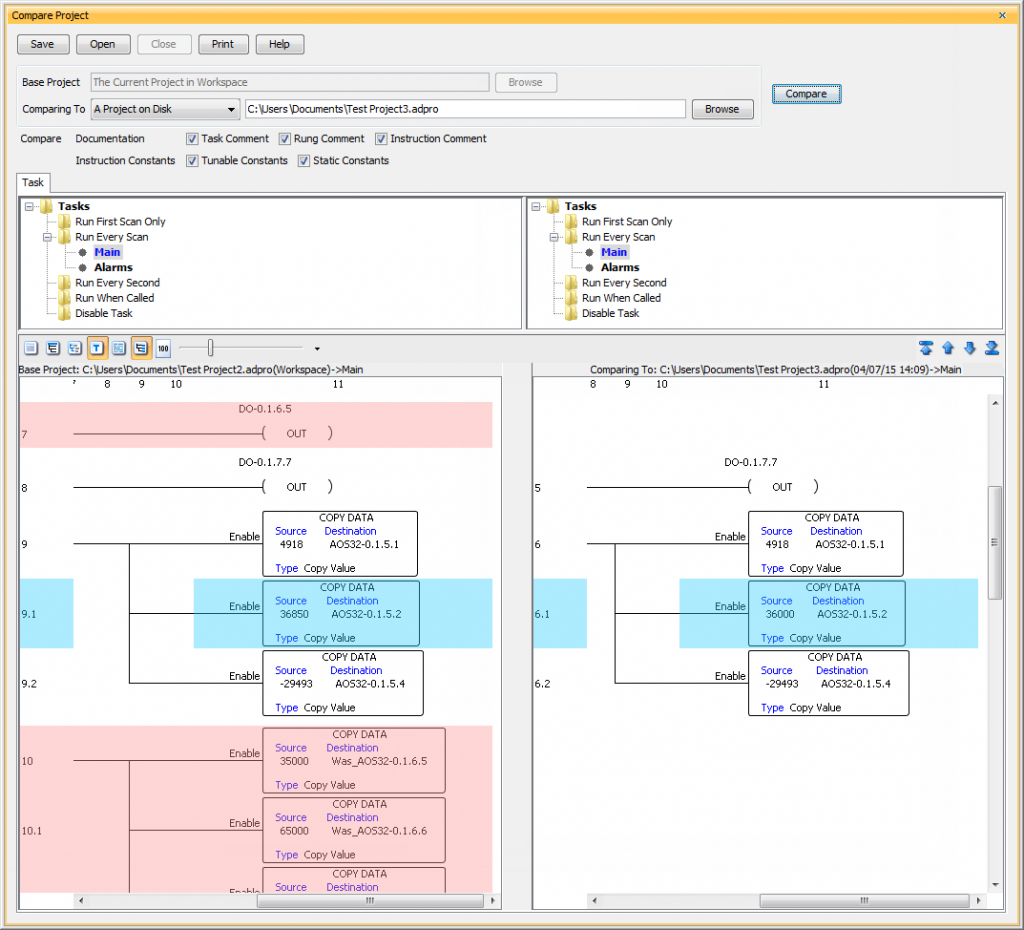Navigate to the previous difference
Screen dimensions: 1024x930
(x=948, y=348)
